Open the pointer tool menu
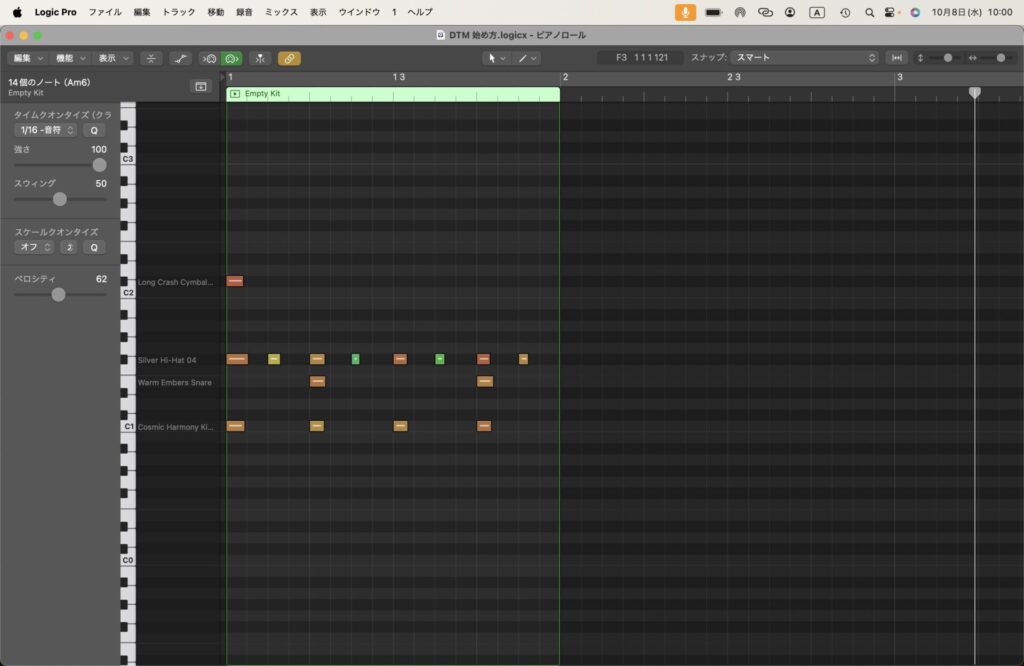The image size is (1024, 666). (495, 58)
